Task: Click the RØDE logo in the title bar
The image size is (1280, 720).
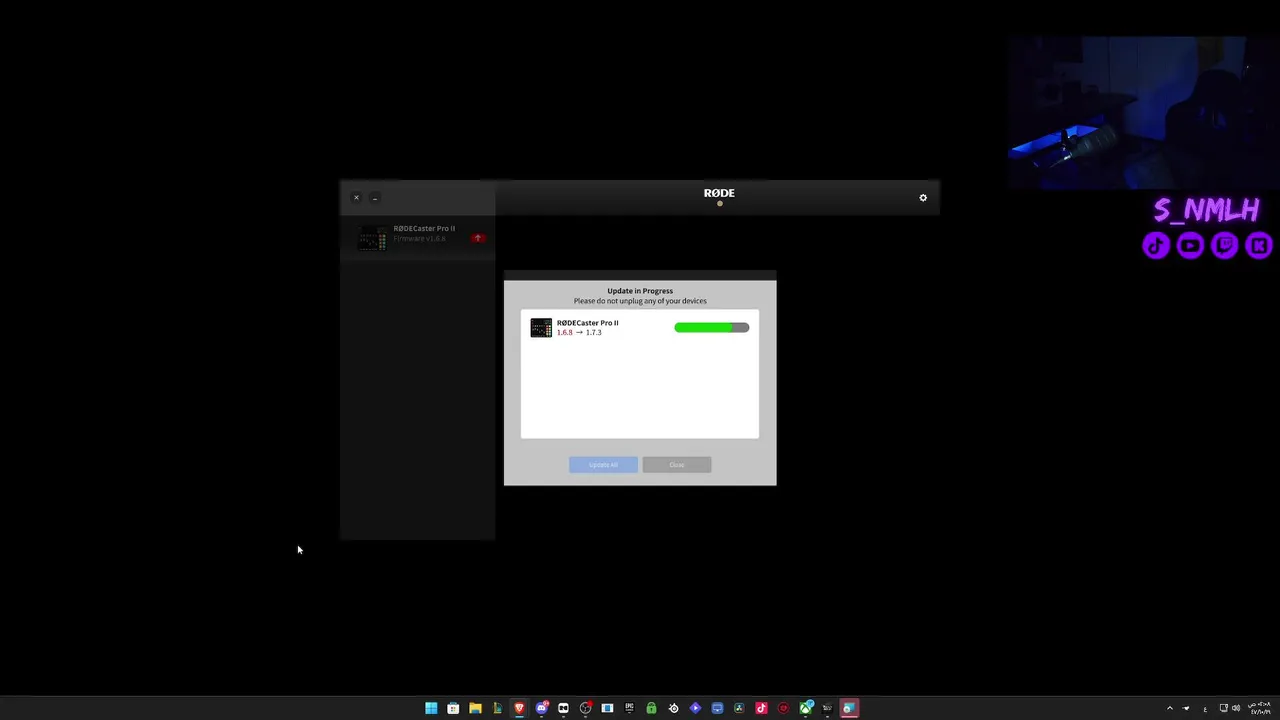Action: [x=719, y=193]
